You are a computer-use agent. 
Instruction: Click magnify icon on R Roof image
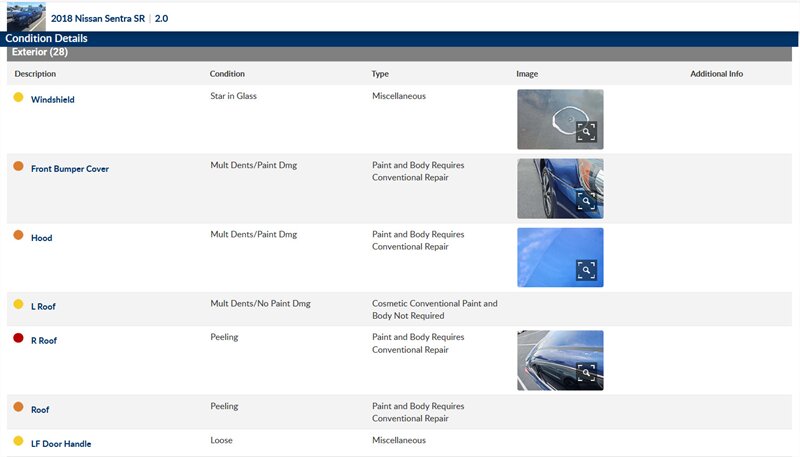(586, 372)
